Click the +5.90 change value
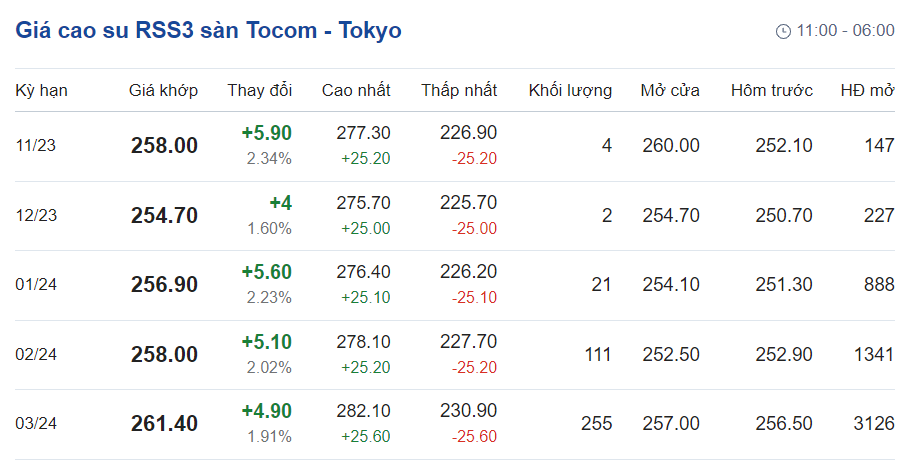 point(266,133)
